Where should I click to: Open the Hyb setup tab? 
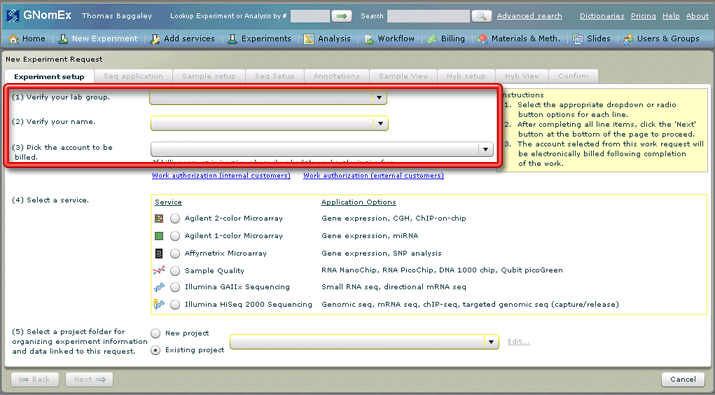click(466, 76)
